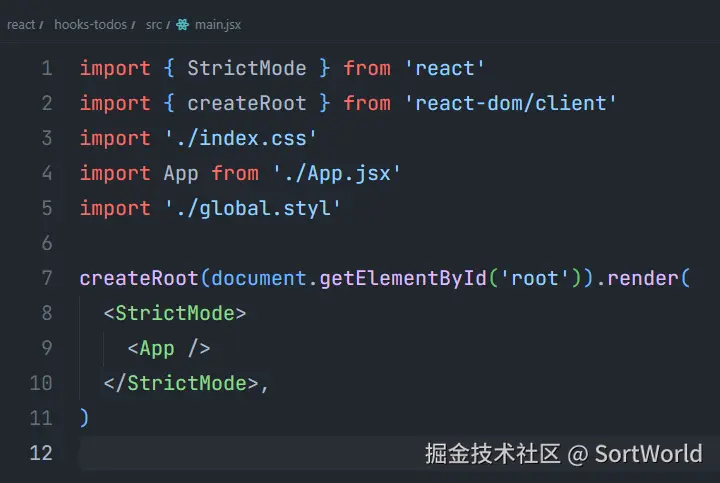This screenshot has height=483, width=720.
Task: Open the 'hooks-todos' breadcrumb folder
Action: [x=90, y=24]
